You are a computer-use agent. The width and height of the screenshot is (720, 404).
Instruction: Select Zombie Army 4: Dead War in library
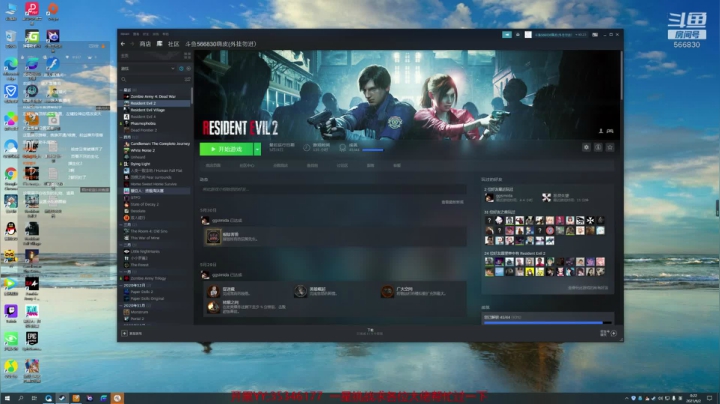pyautogui.click(x=153, y=97)
